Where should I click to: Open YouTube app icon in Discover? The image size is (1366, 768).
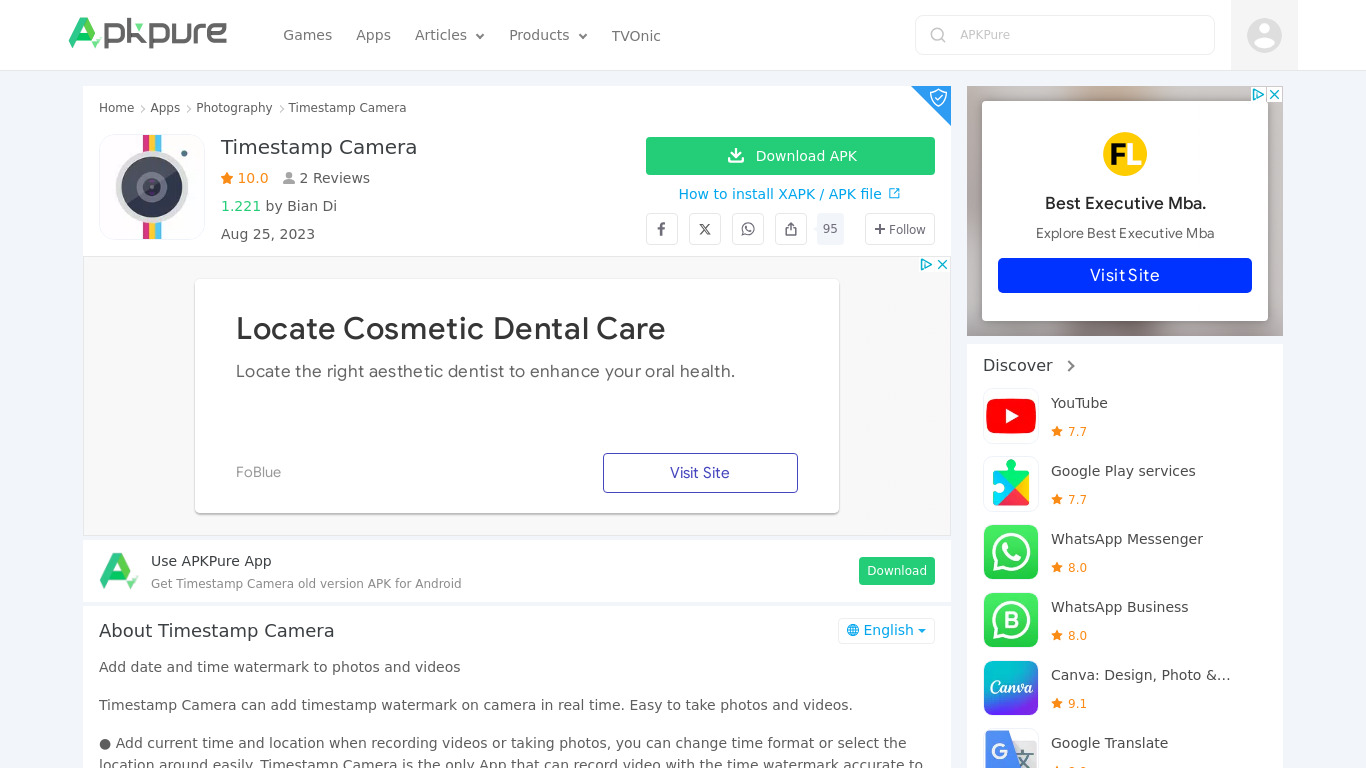pyautogui.click(x=1011, y=416)
